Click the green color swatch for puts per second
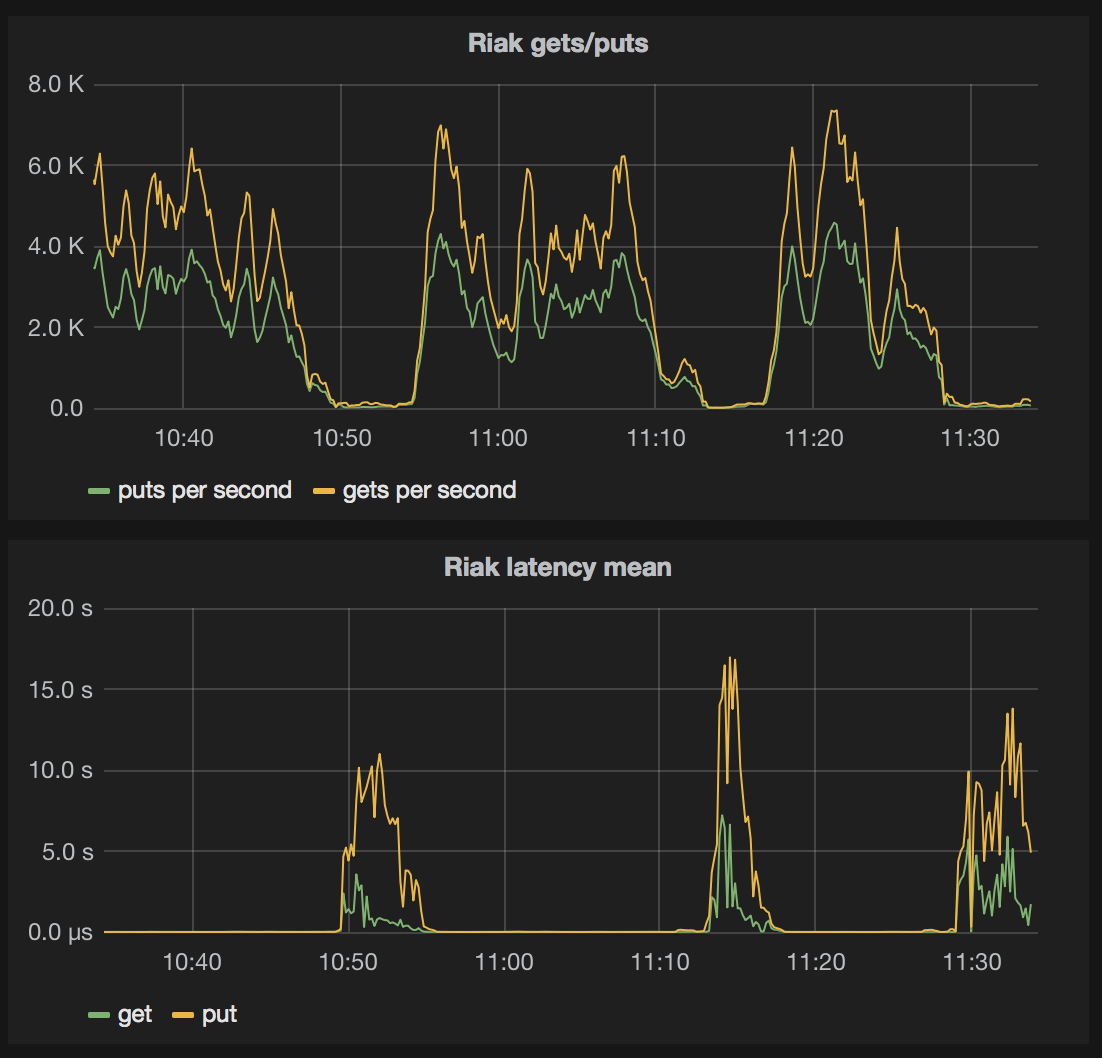 (x=99, y=491)
